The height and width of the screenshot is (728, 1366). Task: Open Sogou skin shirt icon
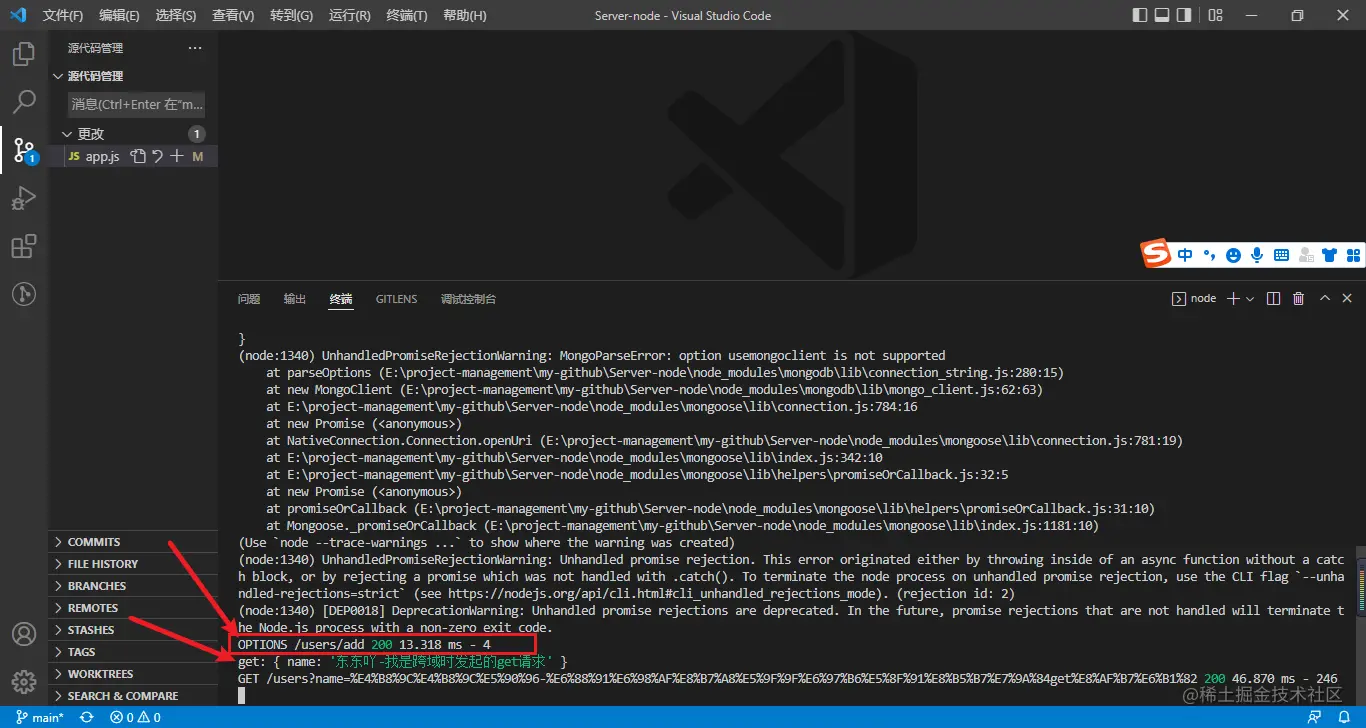[1329, 255]
